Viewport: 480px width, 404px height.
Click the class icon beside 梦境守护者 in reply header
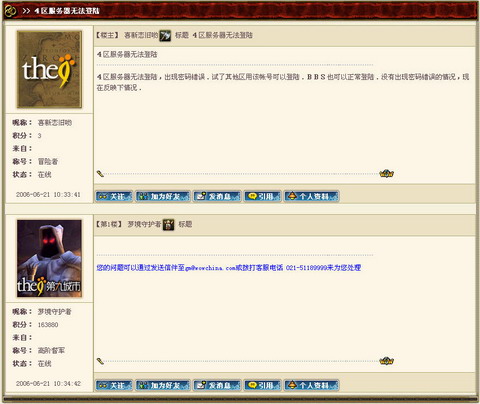[168, 224]
